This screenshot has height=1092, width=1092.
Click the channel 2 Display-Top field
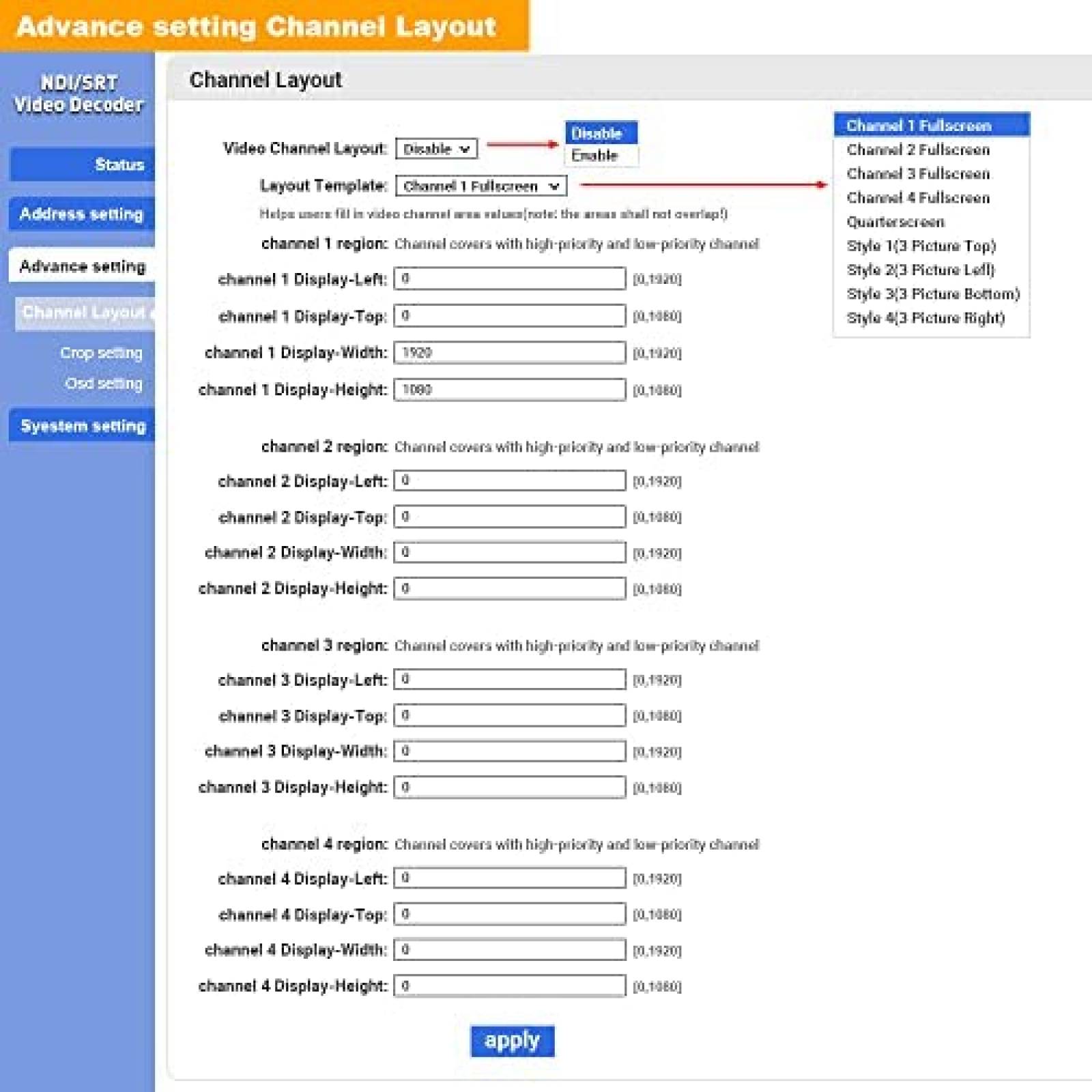click(508, 517)
